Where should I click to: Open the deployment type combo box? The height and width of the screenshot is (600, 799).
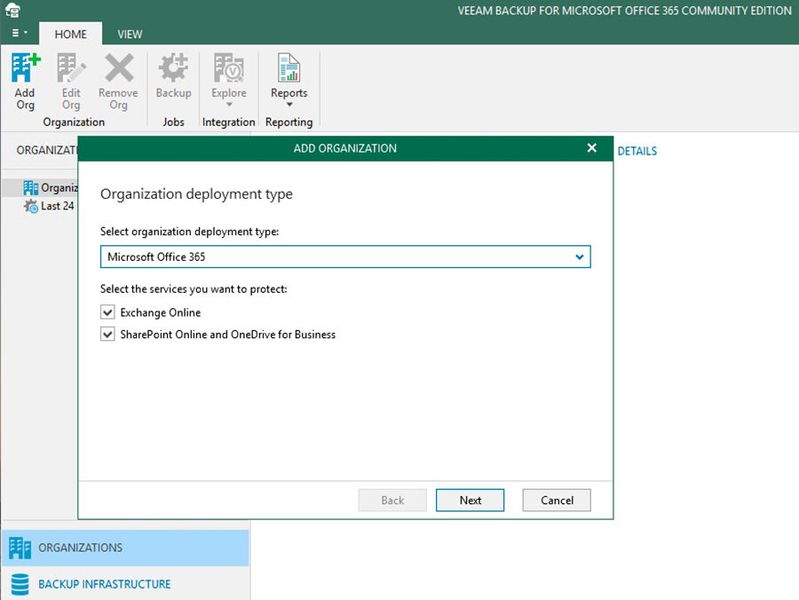tap(345, 257)
